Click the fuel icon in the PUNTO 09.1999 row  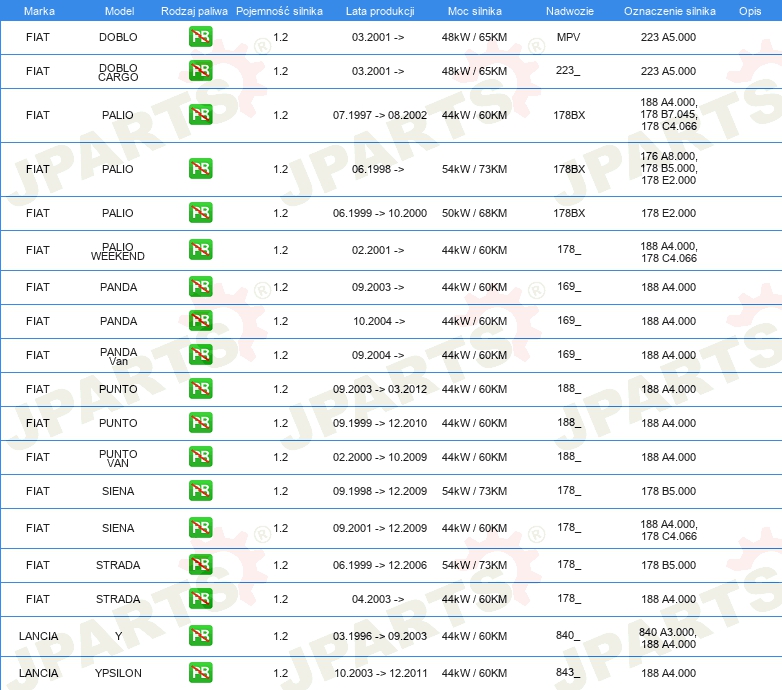tap(200, 423)
